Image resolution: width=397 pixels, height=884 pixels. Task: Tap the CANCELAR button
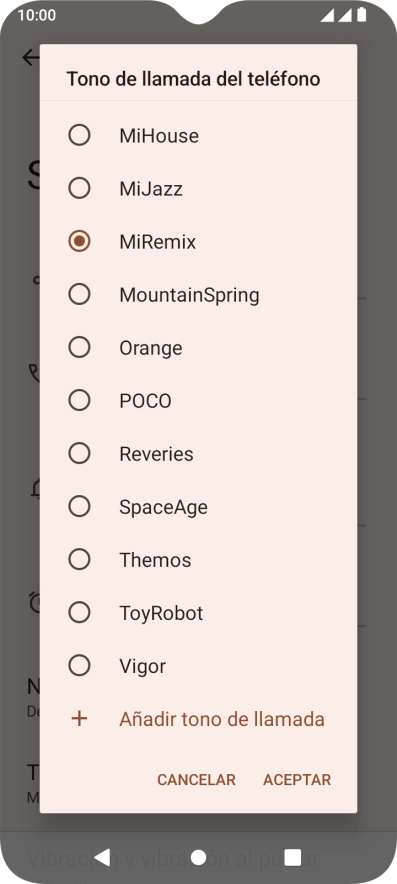[x=196, y=780]
